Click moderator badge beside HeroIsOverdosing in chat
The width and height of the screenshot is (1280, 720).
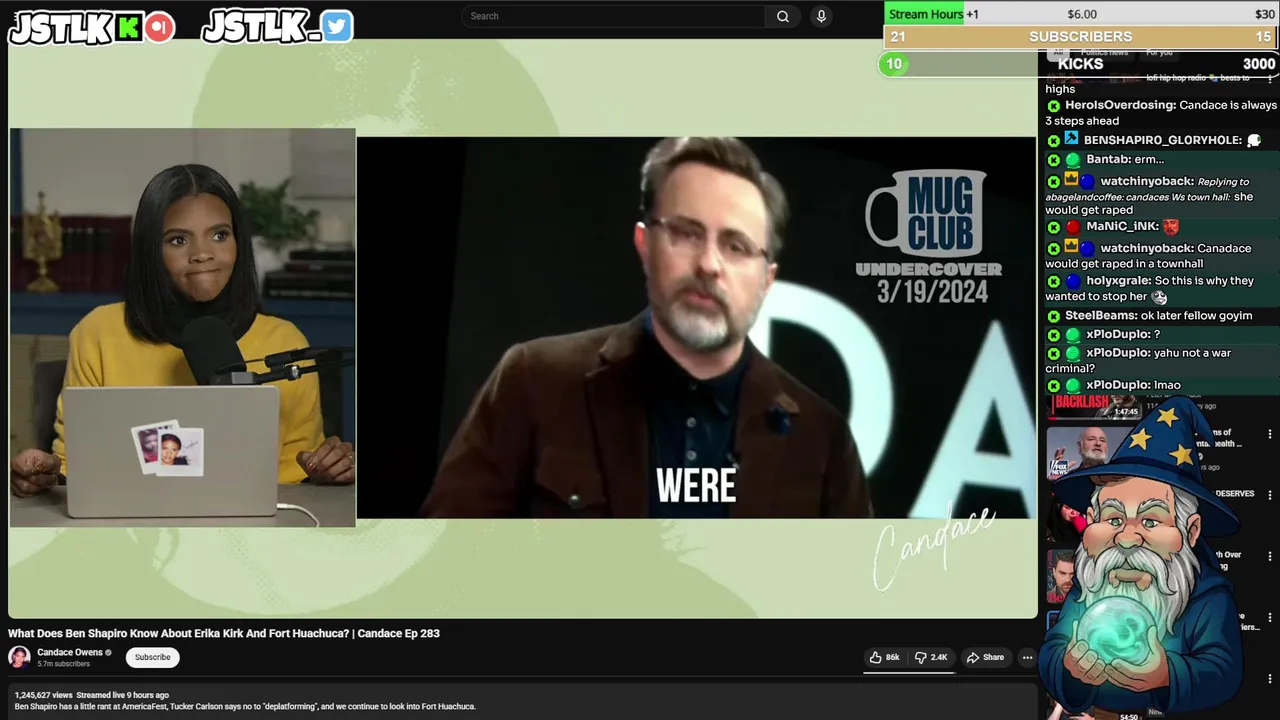pos(1053,105)
